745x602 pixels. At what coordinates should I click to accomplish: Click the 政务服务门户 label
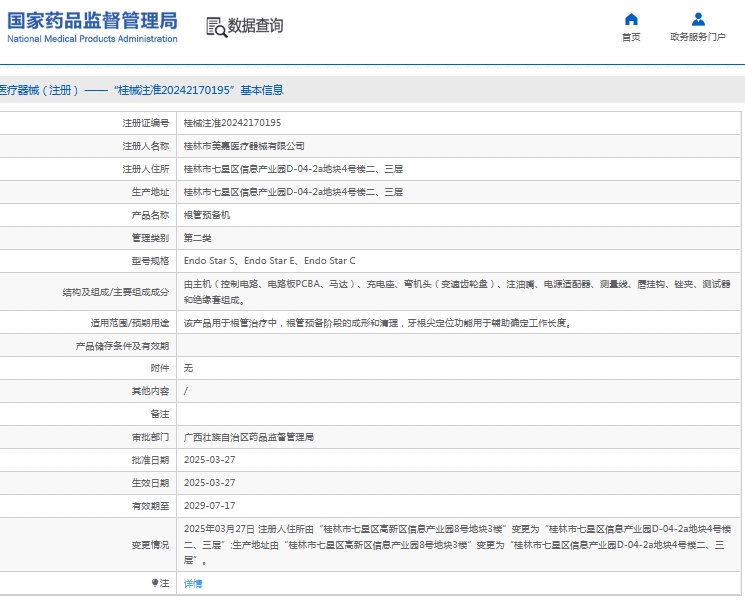(697, 37)
